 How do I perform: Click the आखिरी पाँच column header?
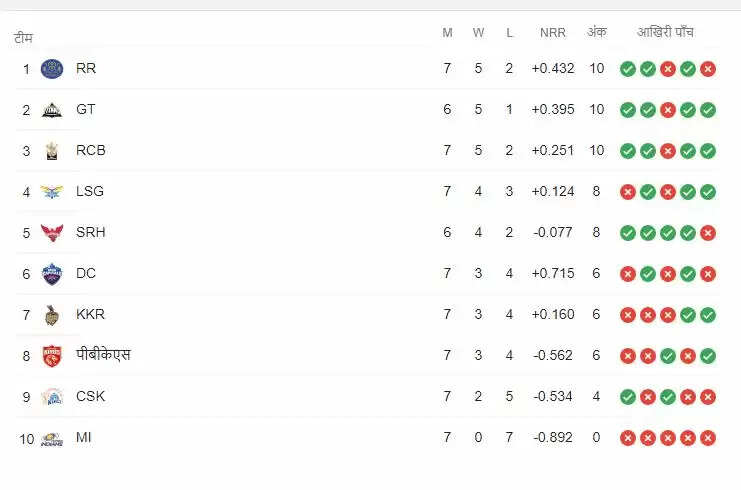click(x=666, y=32)
